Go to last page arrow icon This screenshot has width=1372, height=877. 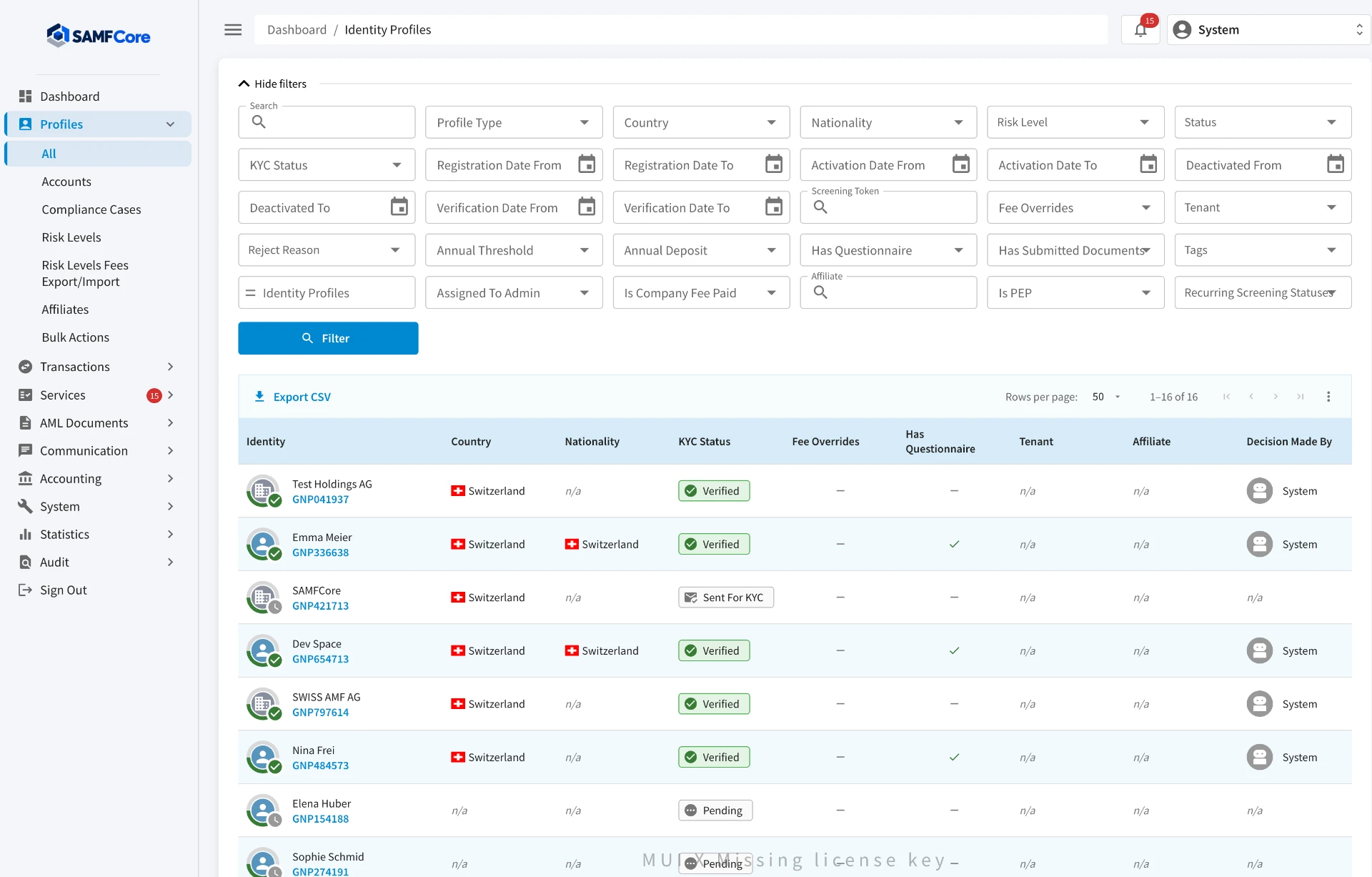click(1301, 397)
